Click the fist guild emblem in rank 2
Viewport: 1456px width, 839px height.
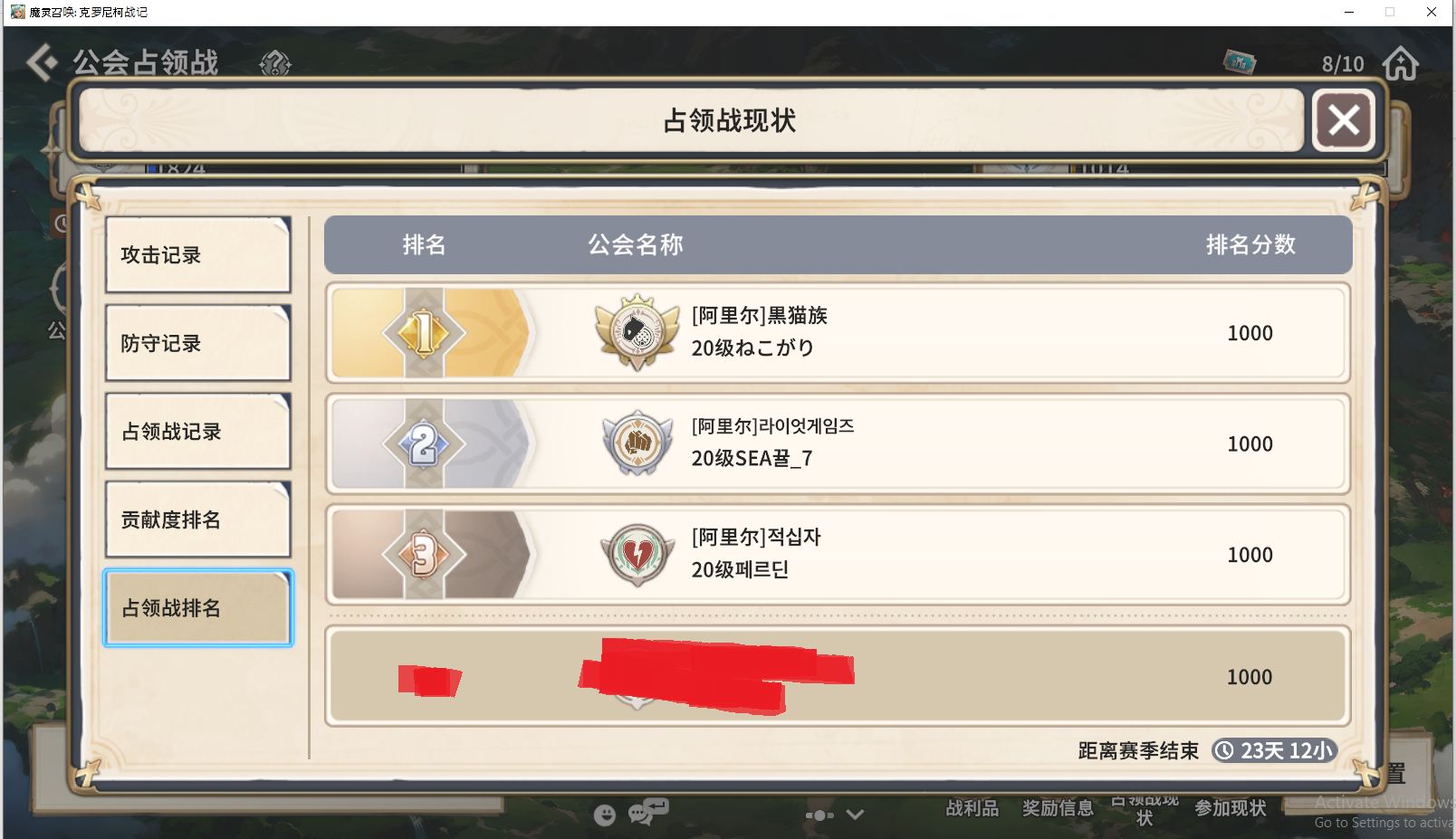[637, 443]
